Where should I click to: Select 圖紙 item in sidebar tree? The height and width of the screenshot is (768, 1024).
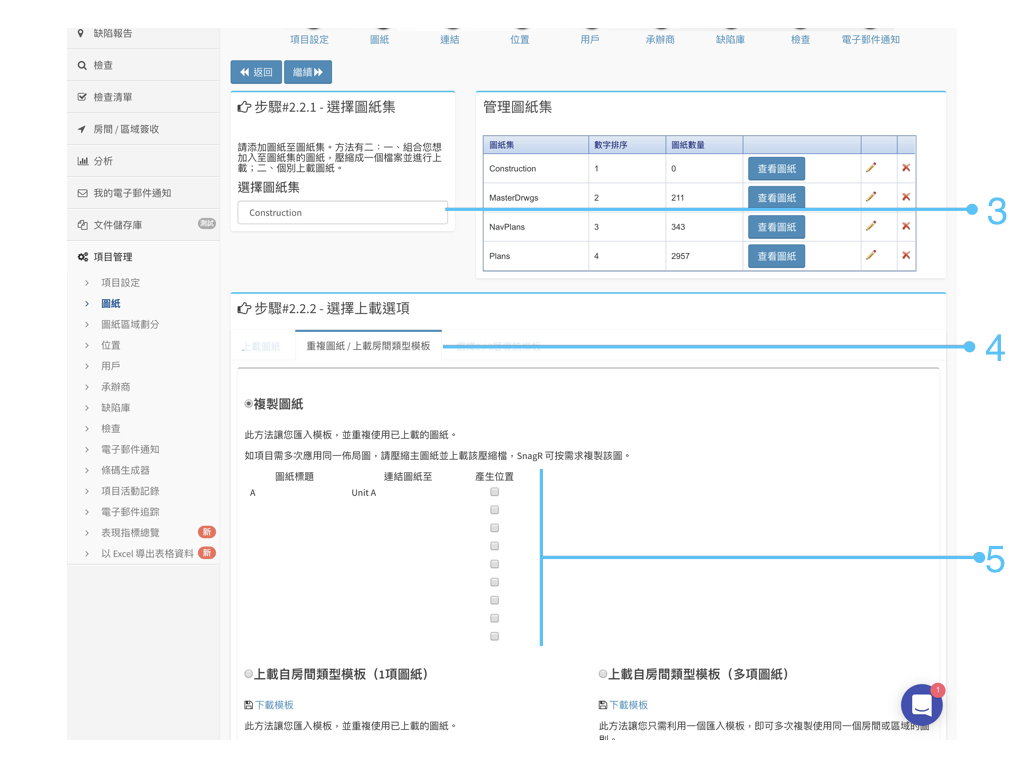(x=110, y=304)
